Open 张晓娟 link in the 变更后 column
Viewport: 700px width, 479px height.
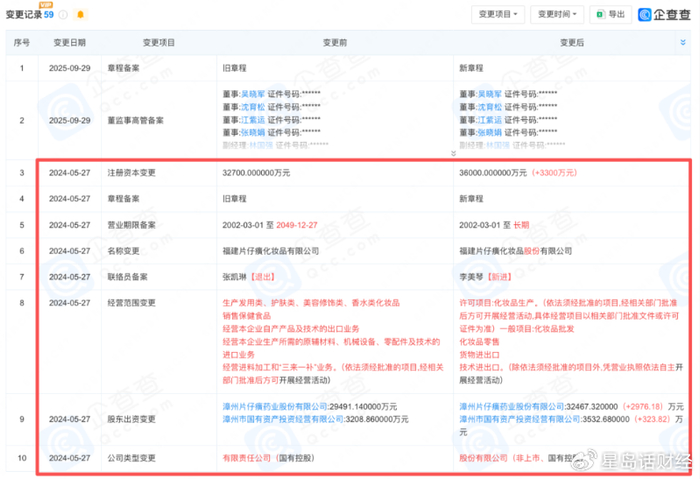click(x=490, y=133)
